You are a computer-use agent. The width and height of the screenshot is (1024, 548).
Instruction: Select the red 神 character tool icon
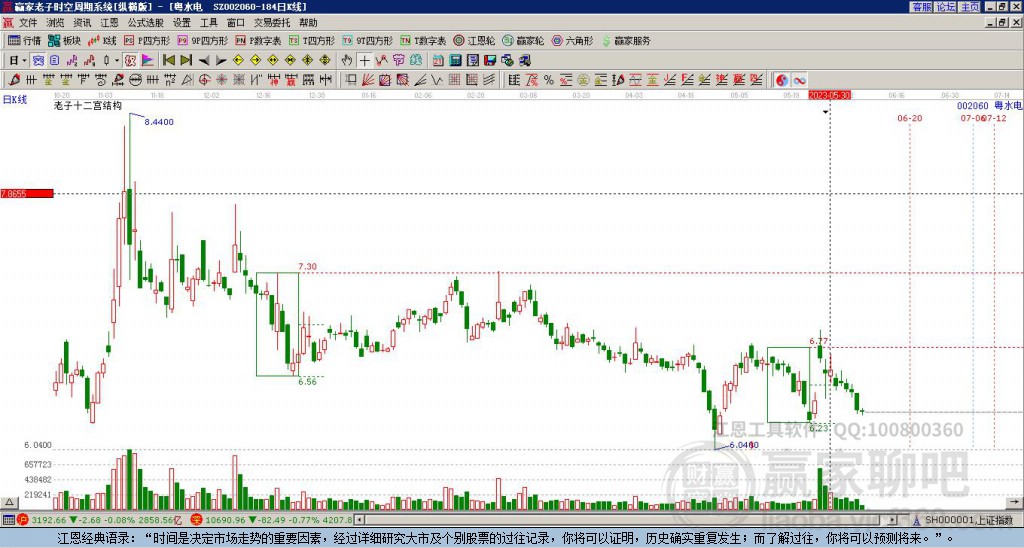click(274, 80)
